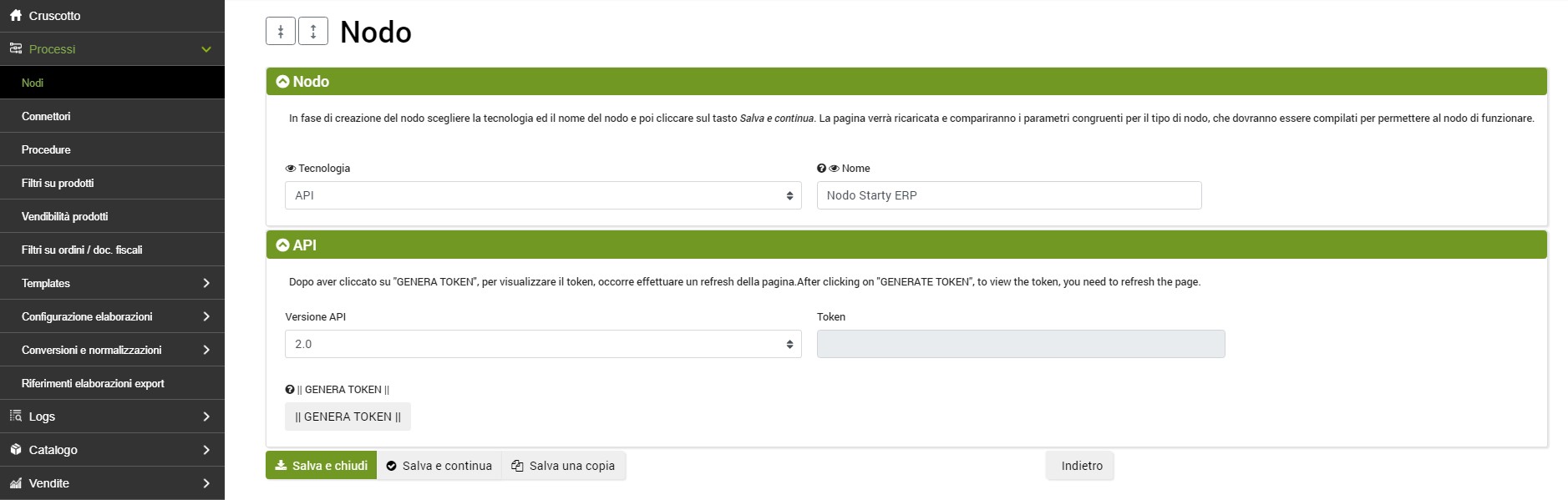This screenshot has width=1568, height=500.
Task: Click into the Nome input field
Action: point(1008,195)
